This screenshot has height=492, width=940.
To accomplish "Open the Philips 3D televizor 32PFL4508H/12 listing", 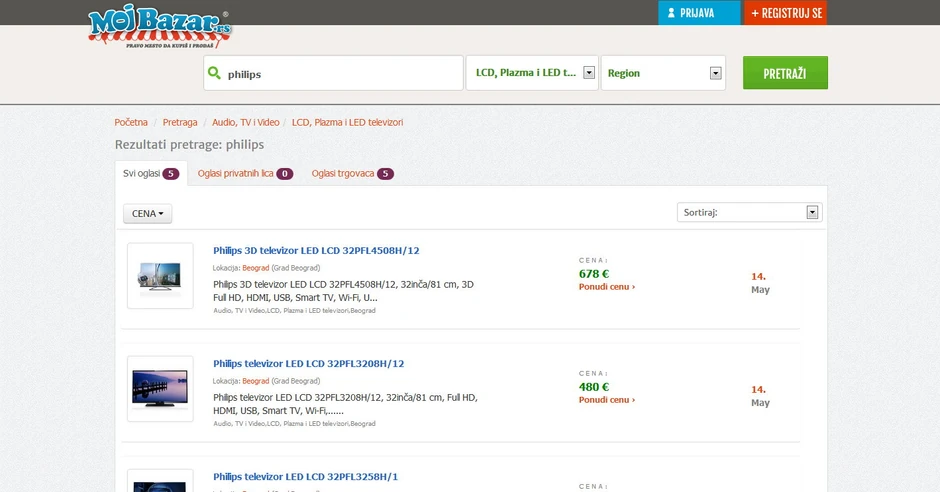I will pyautogui.click(x=316, y=250).
